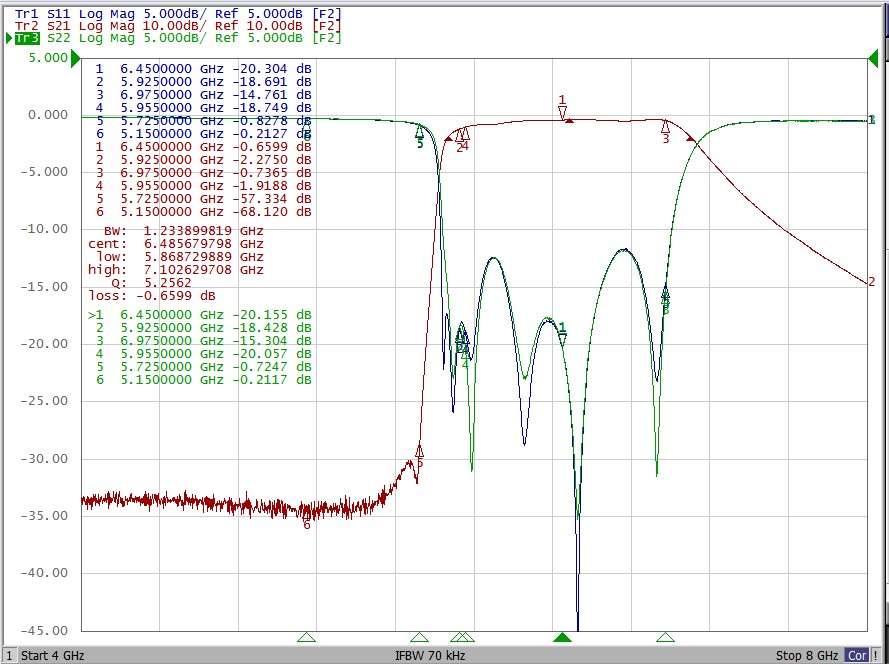
Task: Click the Start 4 GHz field
Action: coord(48,656)
